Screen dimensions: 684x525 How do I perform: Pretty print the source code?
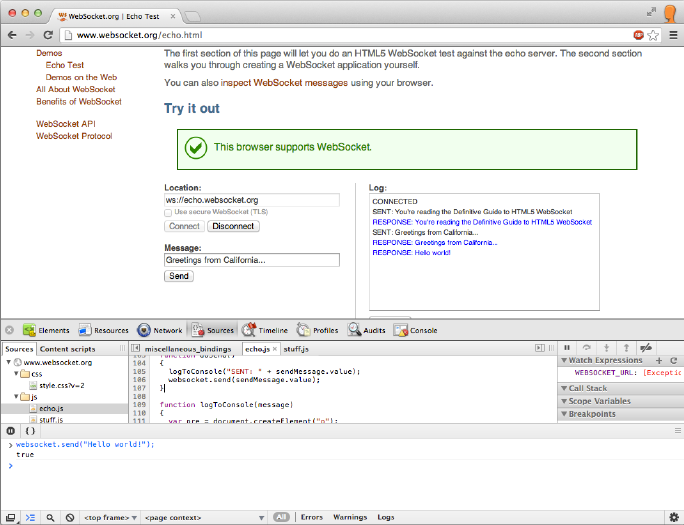[x=30, y=431]
